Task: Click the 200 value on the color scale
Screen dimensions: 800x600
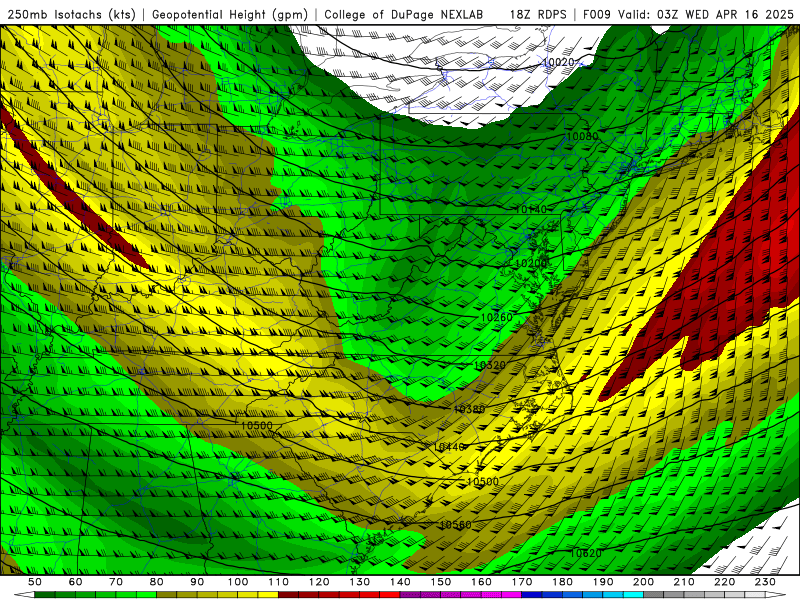Action: tap(644, 582)
